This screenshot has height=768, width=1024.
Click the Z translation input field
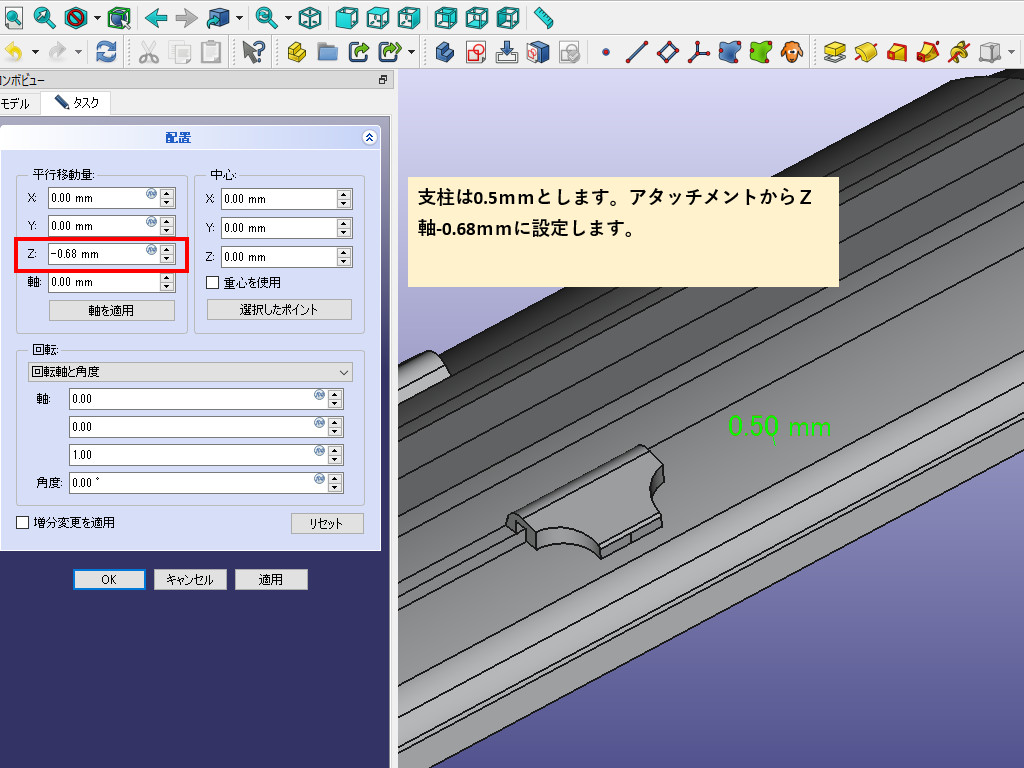95,254
